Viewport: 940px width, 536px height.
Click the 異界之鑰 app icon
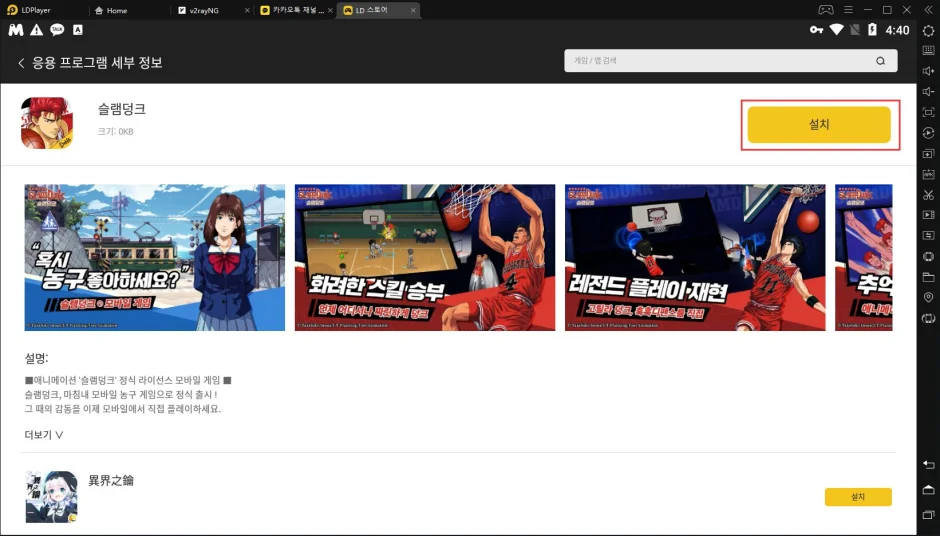pos(51,497)
